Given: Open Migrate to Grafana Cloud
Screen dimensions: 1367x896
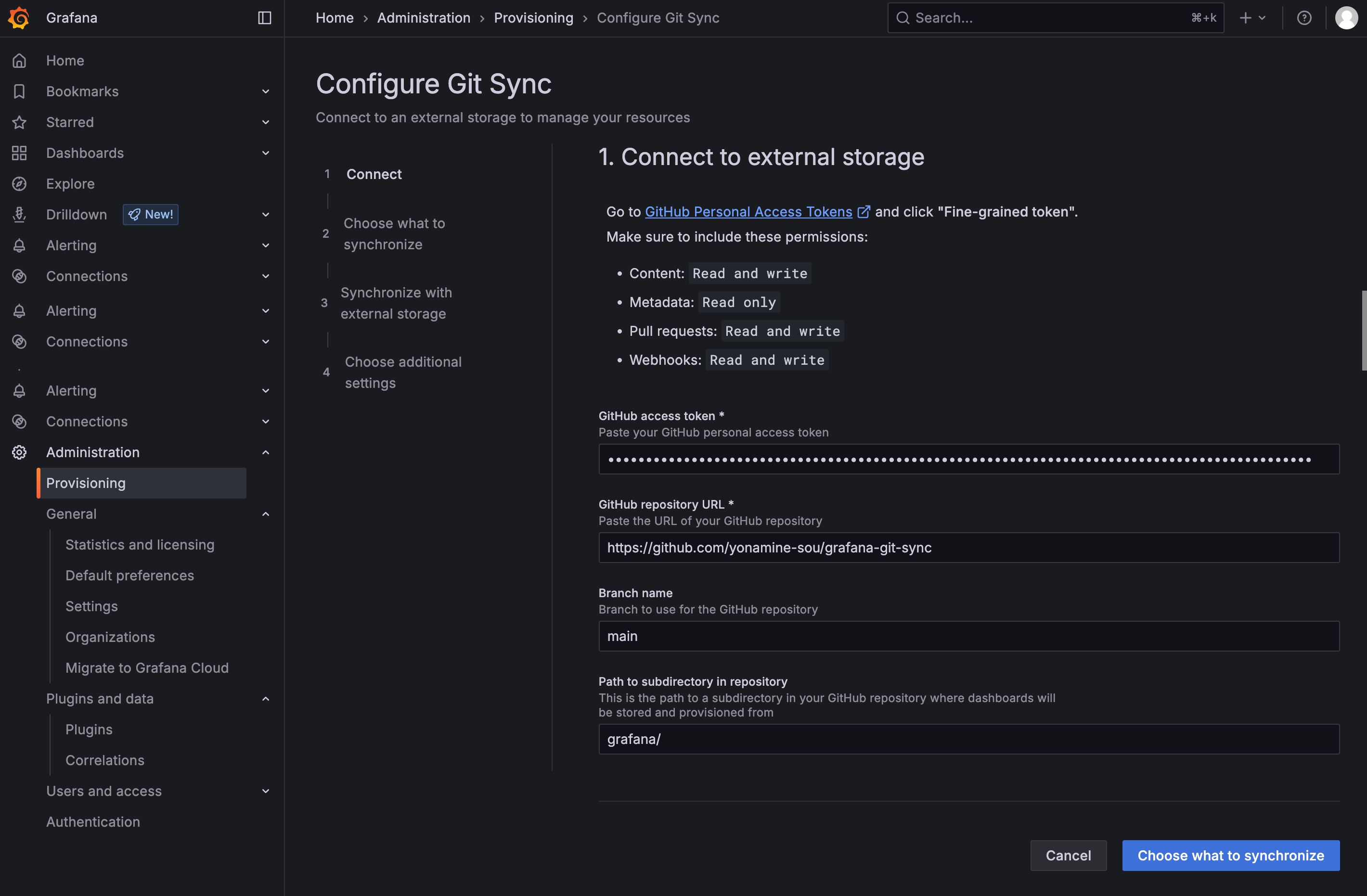Looking at the screenshot, I should pos(147,667).
